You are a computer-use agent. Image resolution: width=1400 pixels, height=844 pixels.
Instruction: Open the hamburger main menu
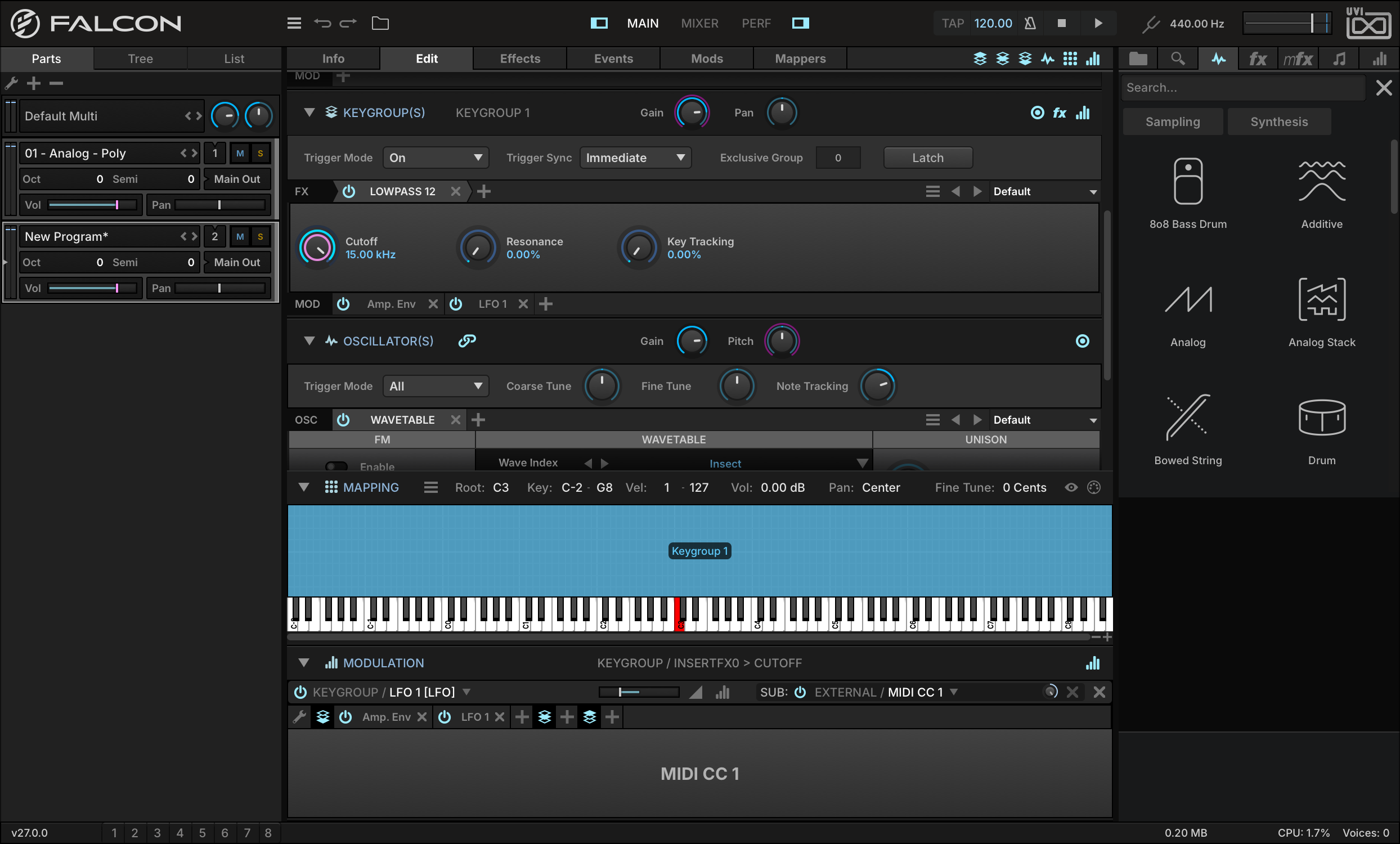294,23
